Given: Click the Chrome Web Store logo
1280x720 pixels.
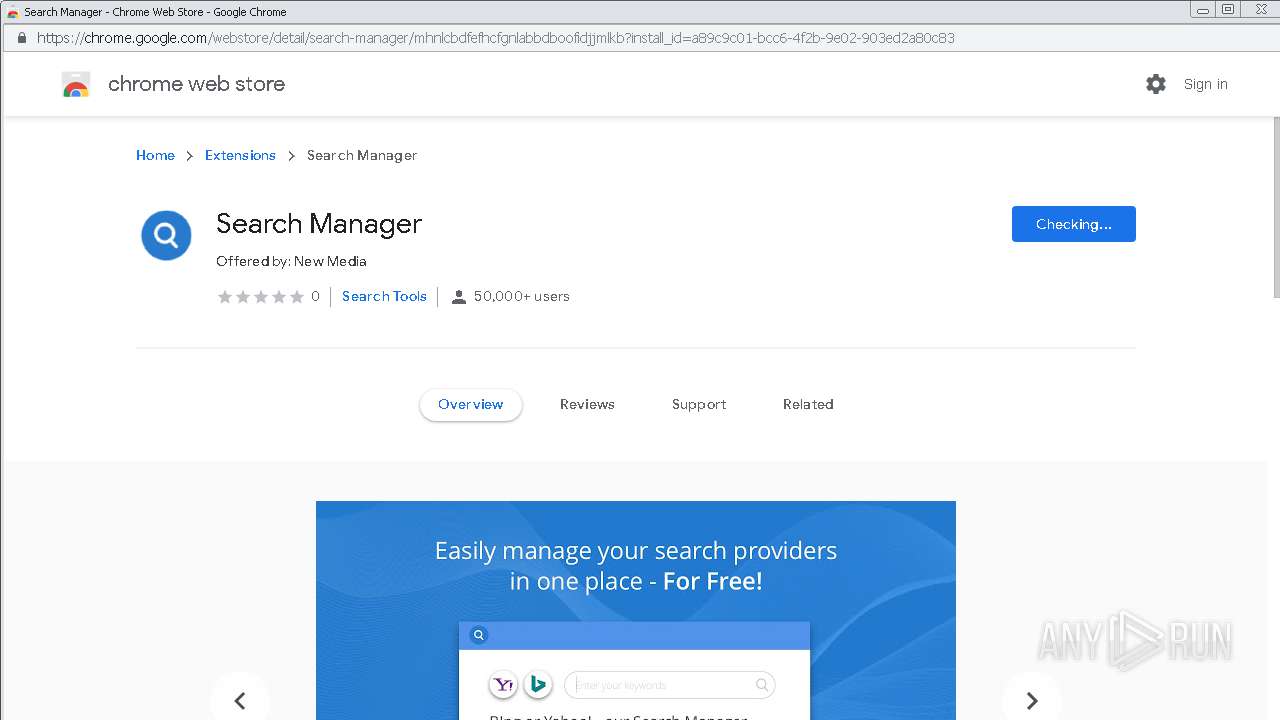Looking at the screenshot, I should tap(76, 85).
